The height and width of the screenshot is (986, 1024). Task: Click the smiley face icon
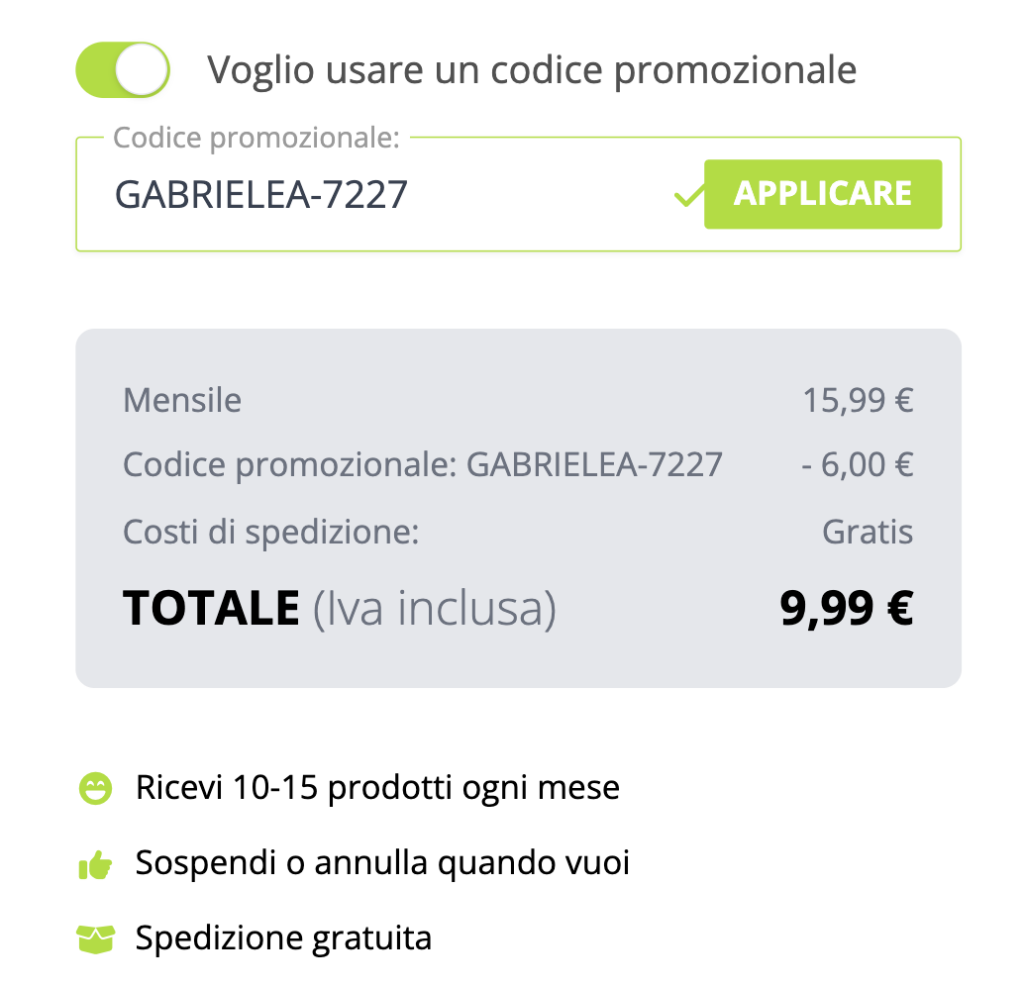[x=96, y=789]
